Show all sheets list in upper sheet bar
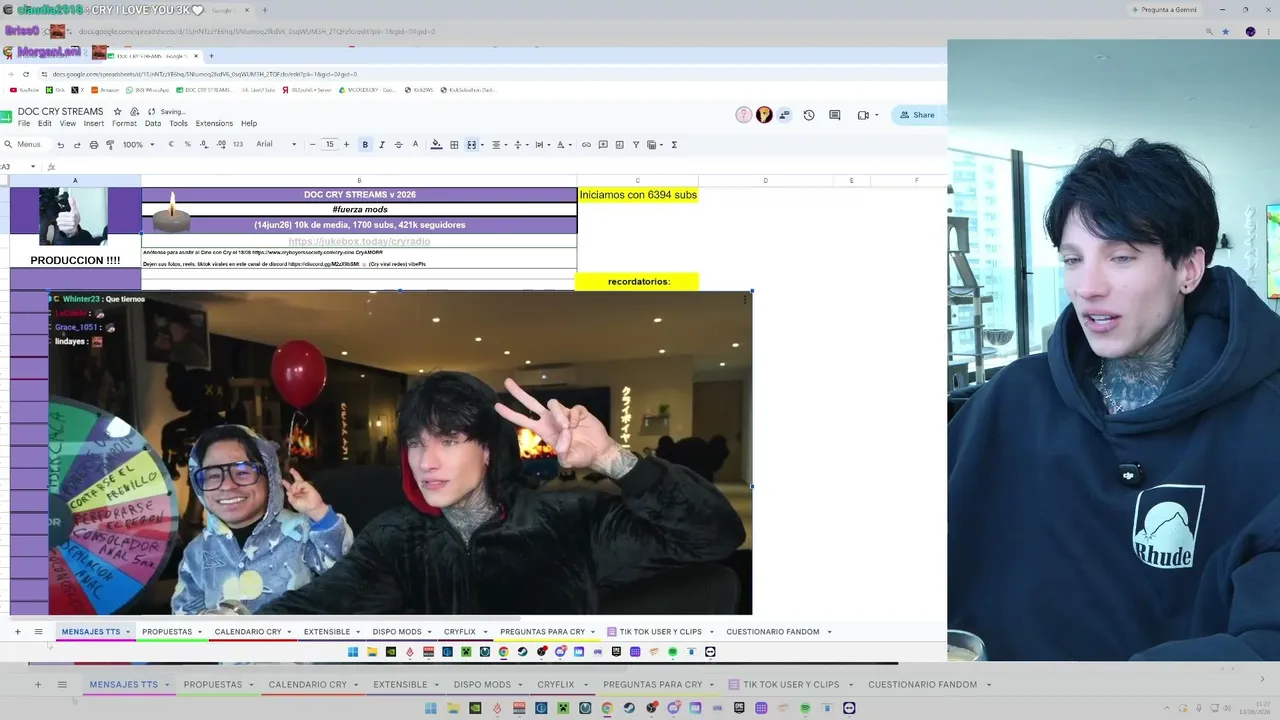This screenshot has width=1280, height=720. pyautogui.click(x=38, y=632)
